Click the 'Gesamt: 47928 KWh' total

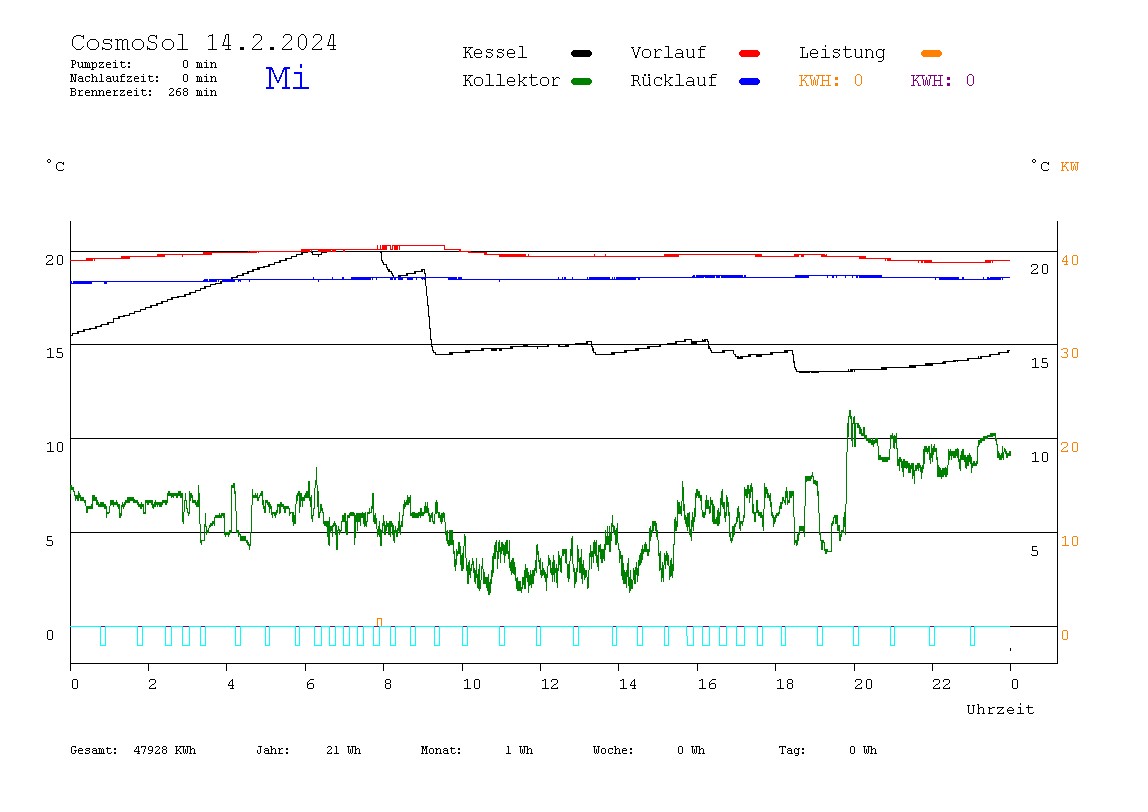(x=133, y=750)
